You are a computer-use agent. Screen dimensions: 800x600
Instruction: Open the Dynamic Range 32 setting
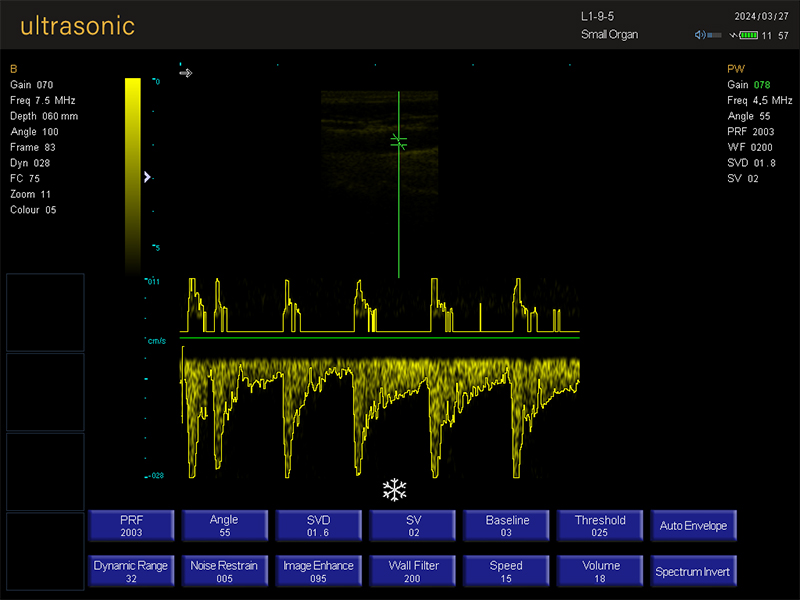(131, 572)
